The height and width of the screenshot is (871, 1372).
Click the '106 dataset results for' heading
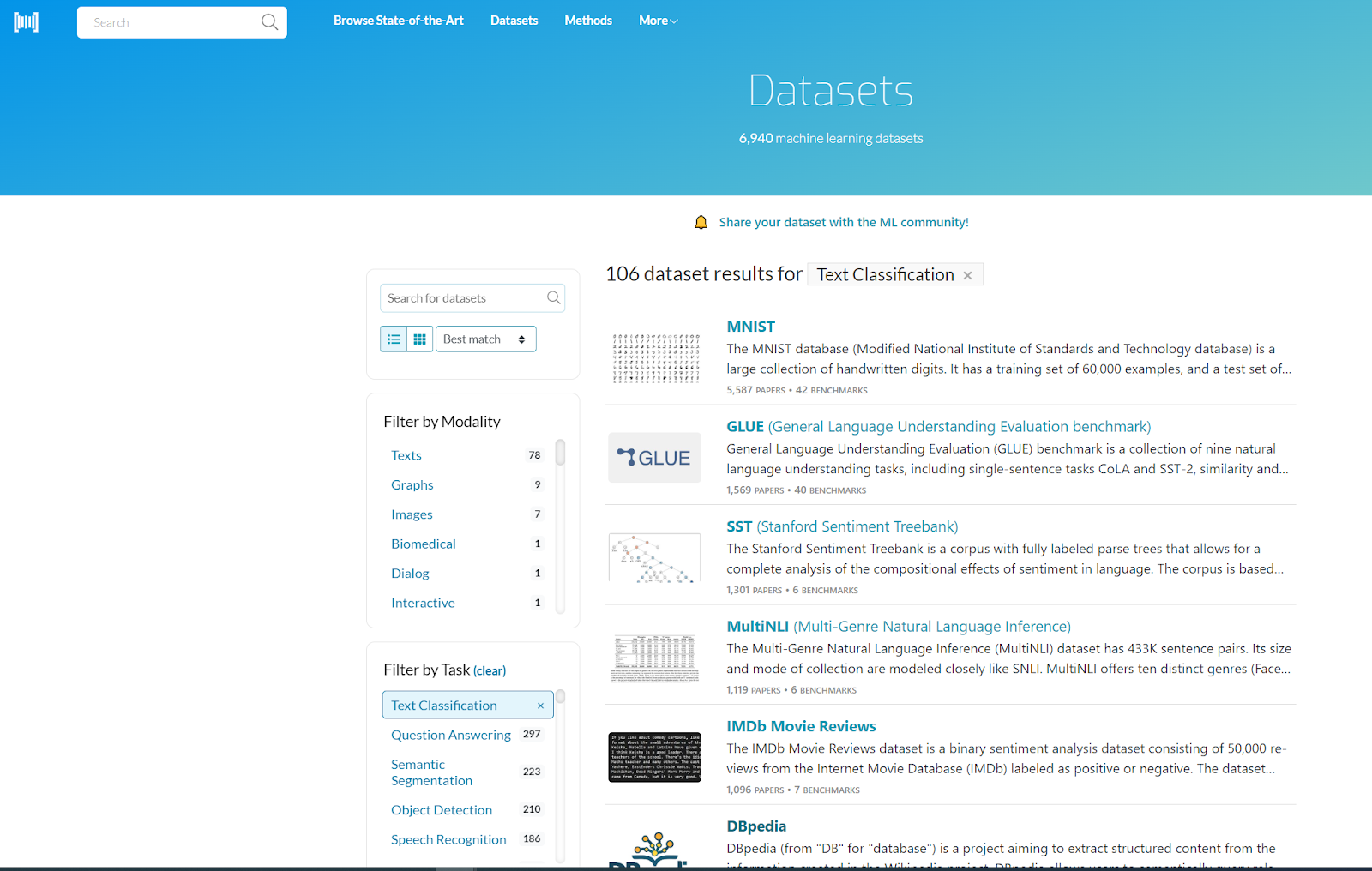tap(704, 274)
